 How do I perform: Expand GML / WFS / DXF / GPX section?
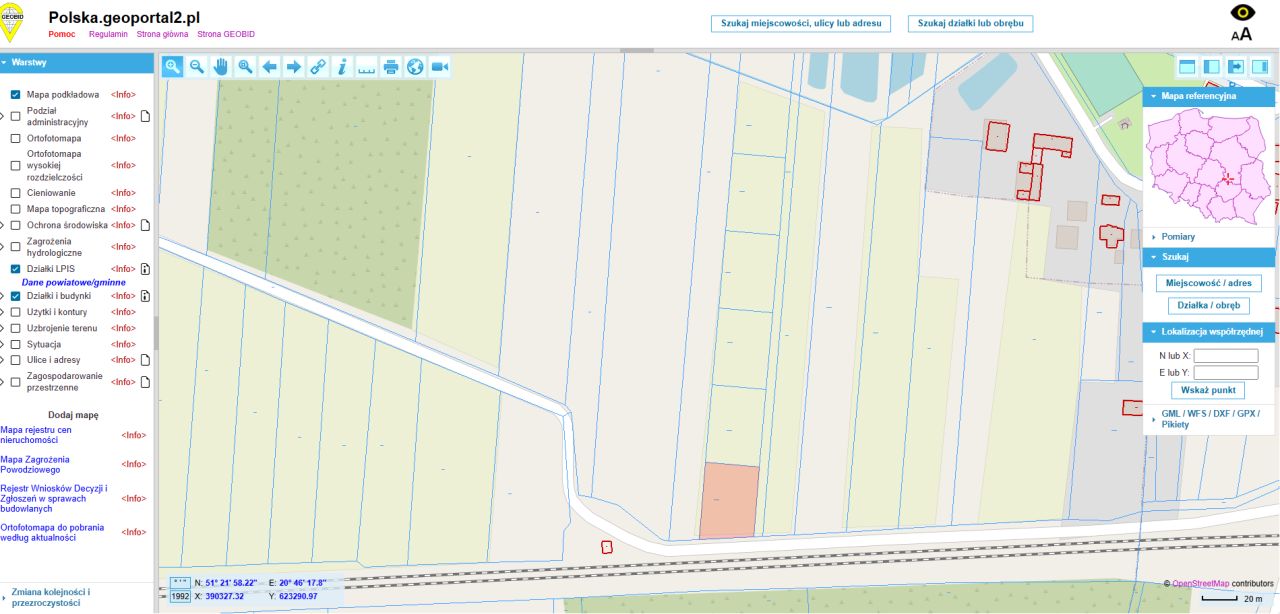tap(1209, 419)
